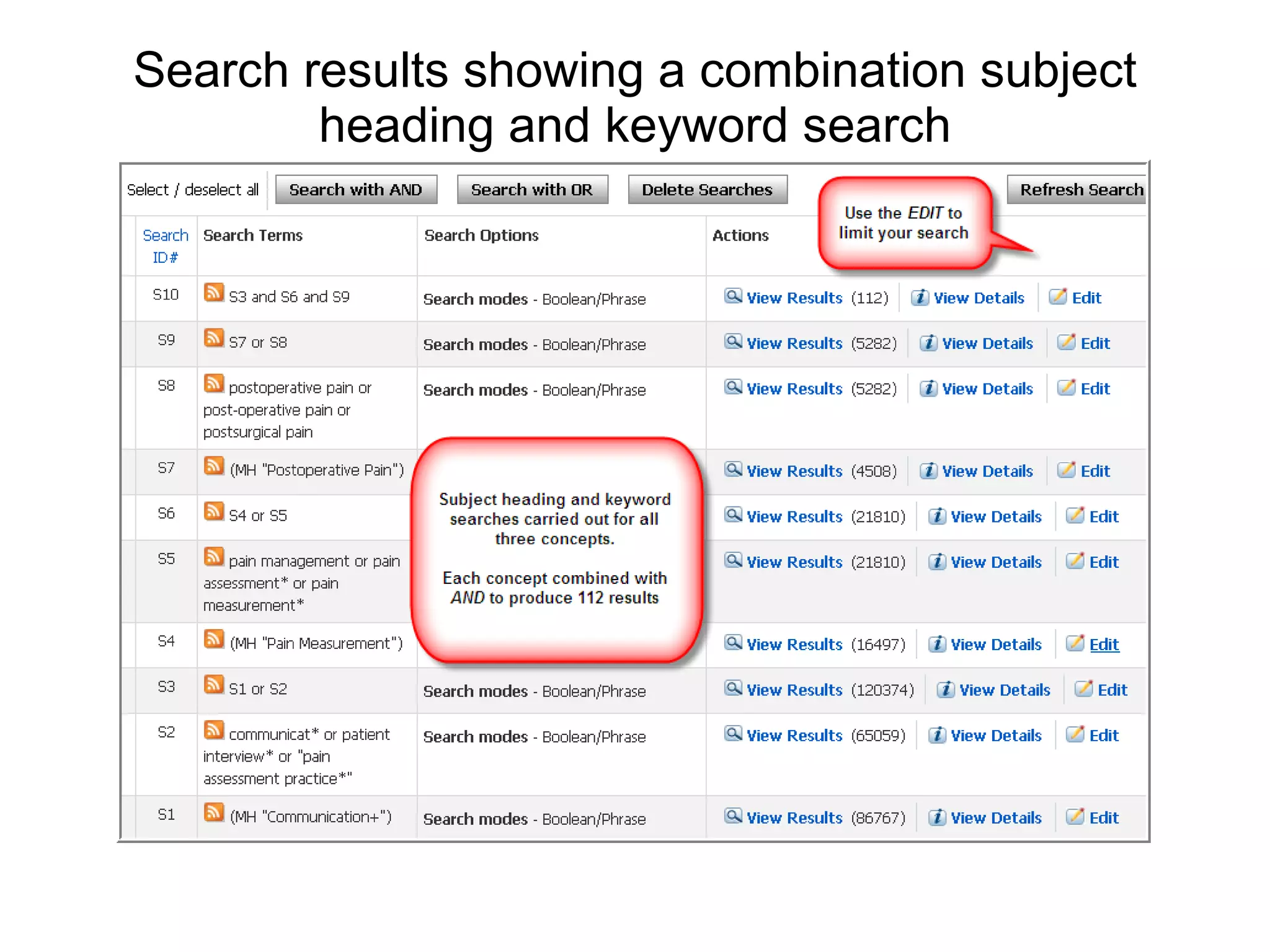Click the Refresh Search button
The height and width of the screenshot is (952, 1270).
pos(1077,190)
